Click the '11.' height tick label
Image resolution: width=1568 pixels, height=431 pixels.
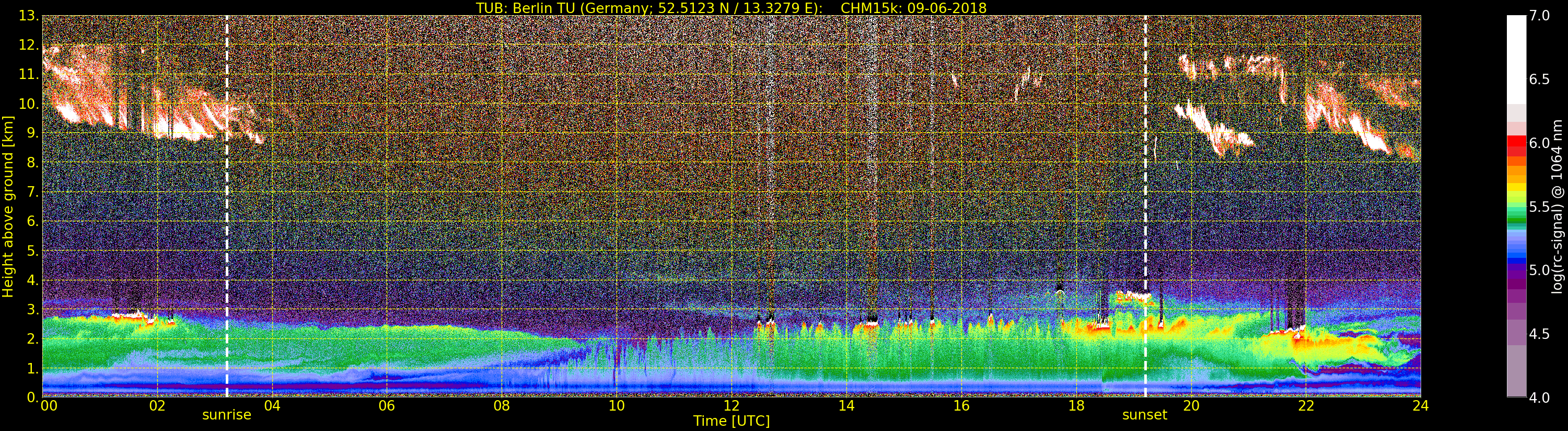click(29, 74)
